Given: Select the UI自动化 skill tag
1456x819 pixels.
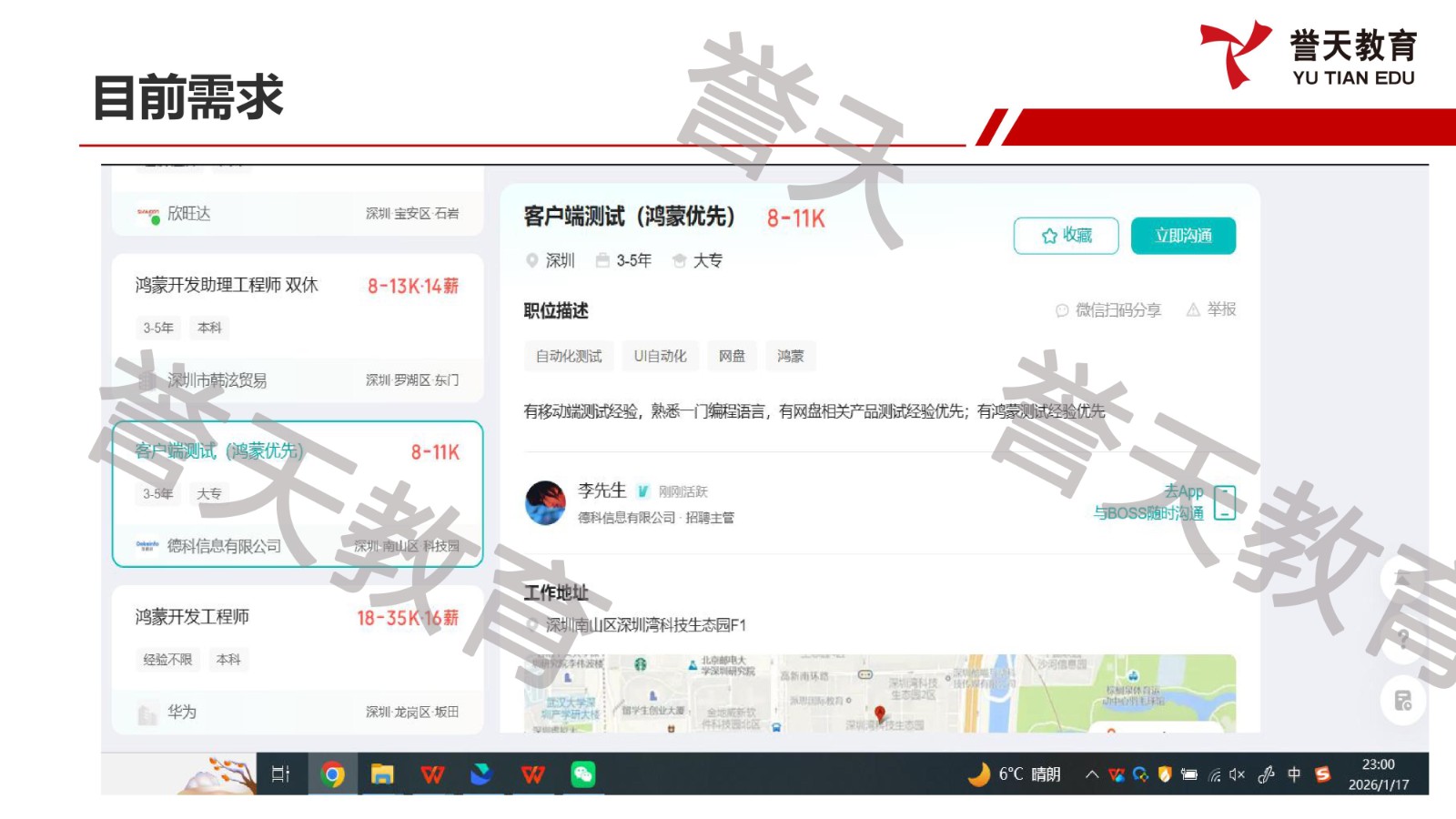Looking at the screenshot, I should (660, 356).
